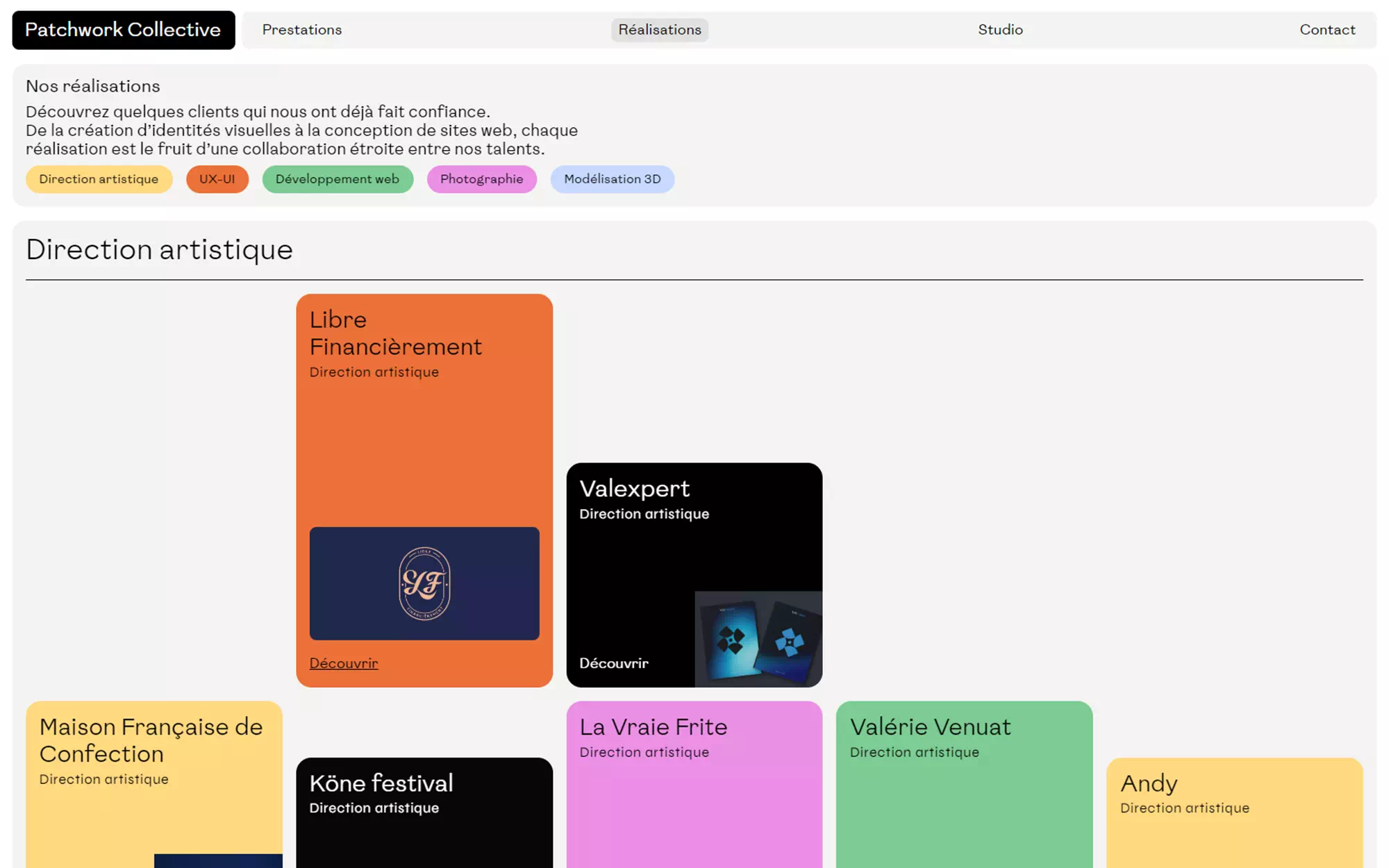Select the Réalisations navigation tab
The width and height of the screenshot is (1389, 868).
(x=659, y=30)
